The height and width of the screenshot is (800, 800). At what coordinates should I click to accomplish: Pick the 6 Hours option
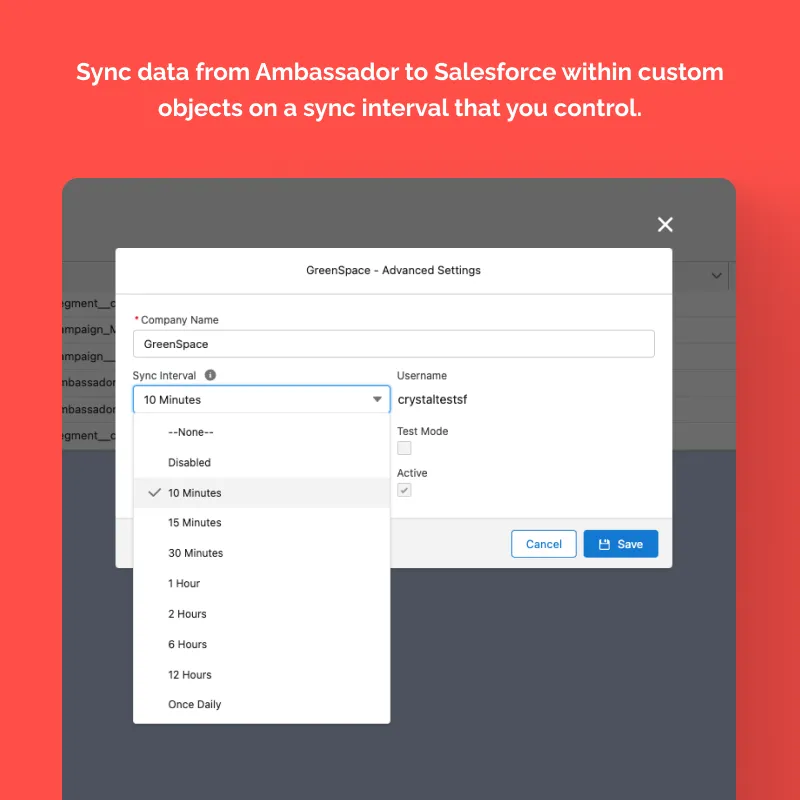tap(261, 644)
